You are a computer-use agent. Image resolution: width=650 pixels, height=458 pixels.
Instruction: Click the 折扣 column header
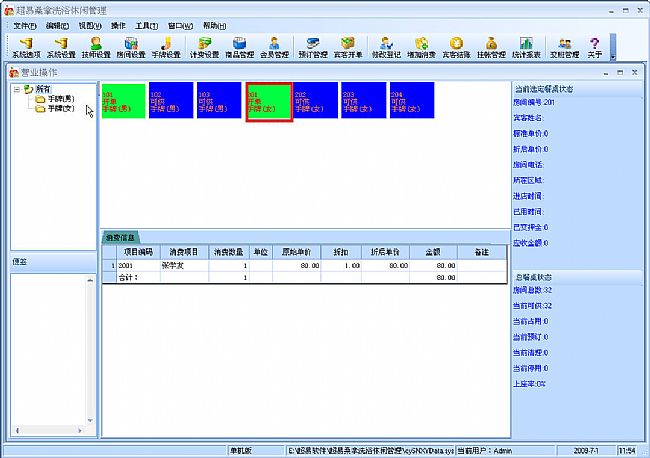point(341,252)
